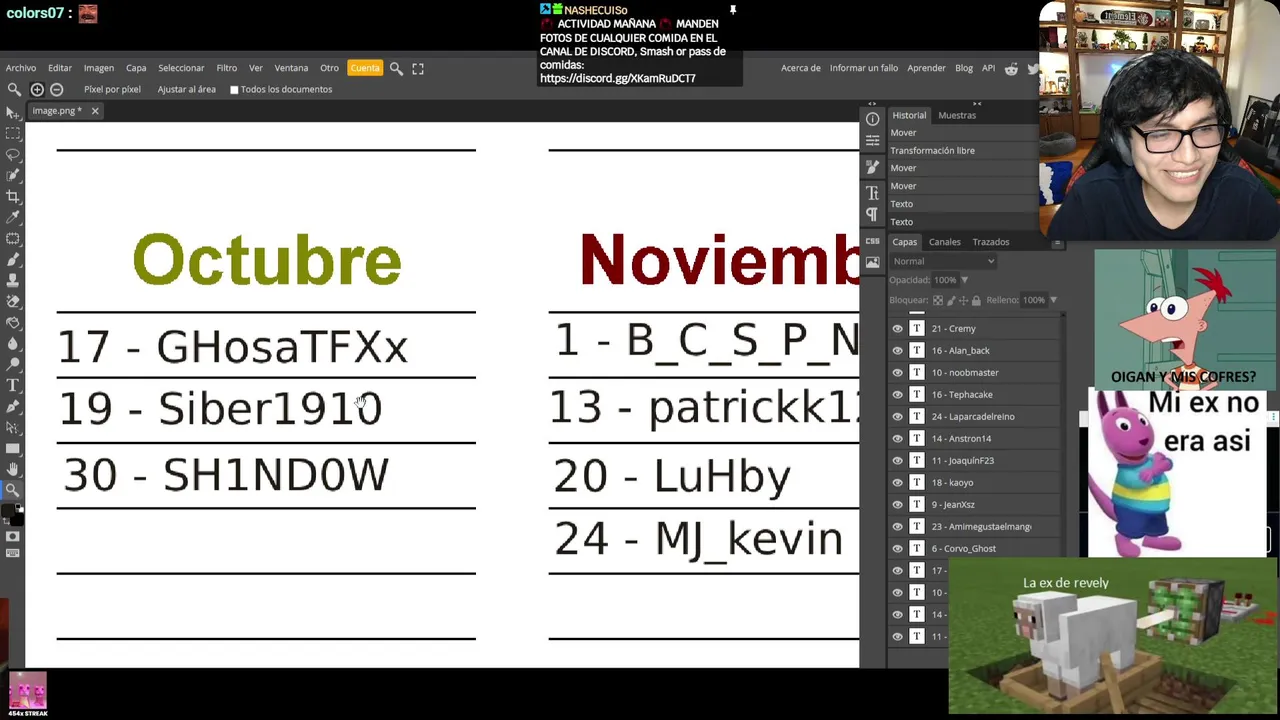Open the Paragraph panel icon
This screenshot has width=1280, height=720.
point(872,215)
